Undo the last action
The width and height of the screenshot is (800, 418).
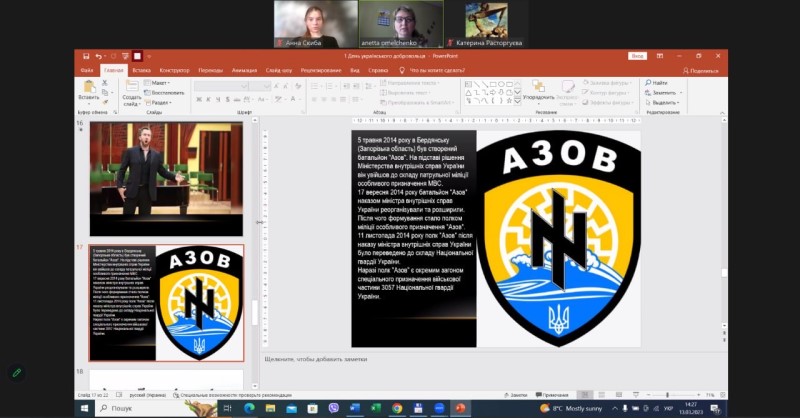click(98, 56)
